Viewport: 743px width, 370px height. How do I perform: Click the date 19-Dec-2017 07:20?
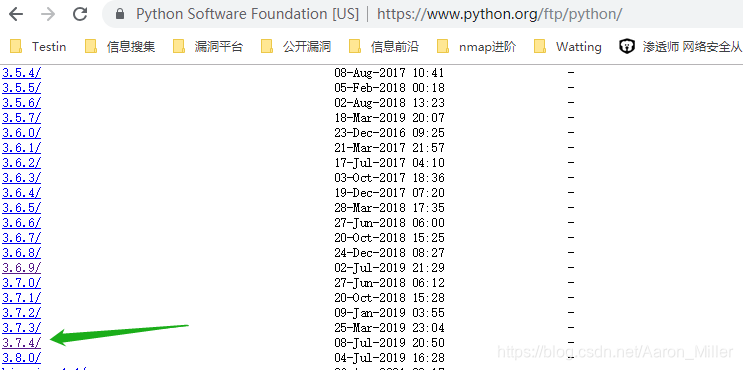click(x=389, y=193)
